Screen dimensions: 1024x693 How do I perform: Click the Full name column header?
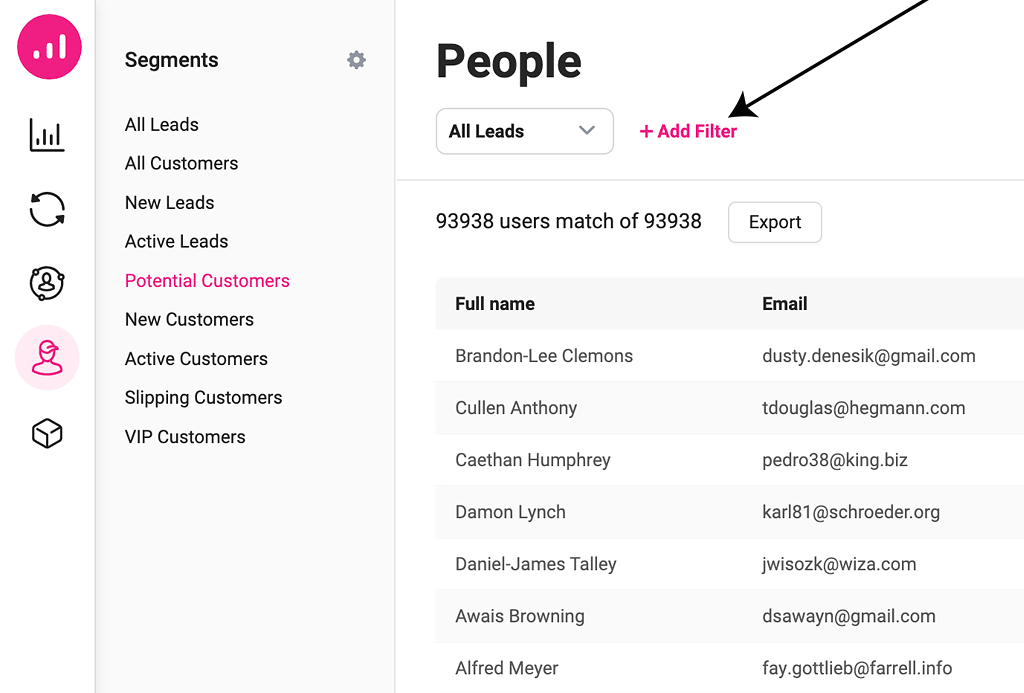(x=495, y=304)
